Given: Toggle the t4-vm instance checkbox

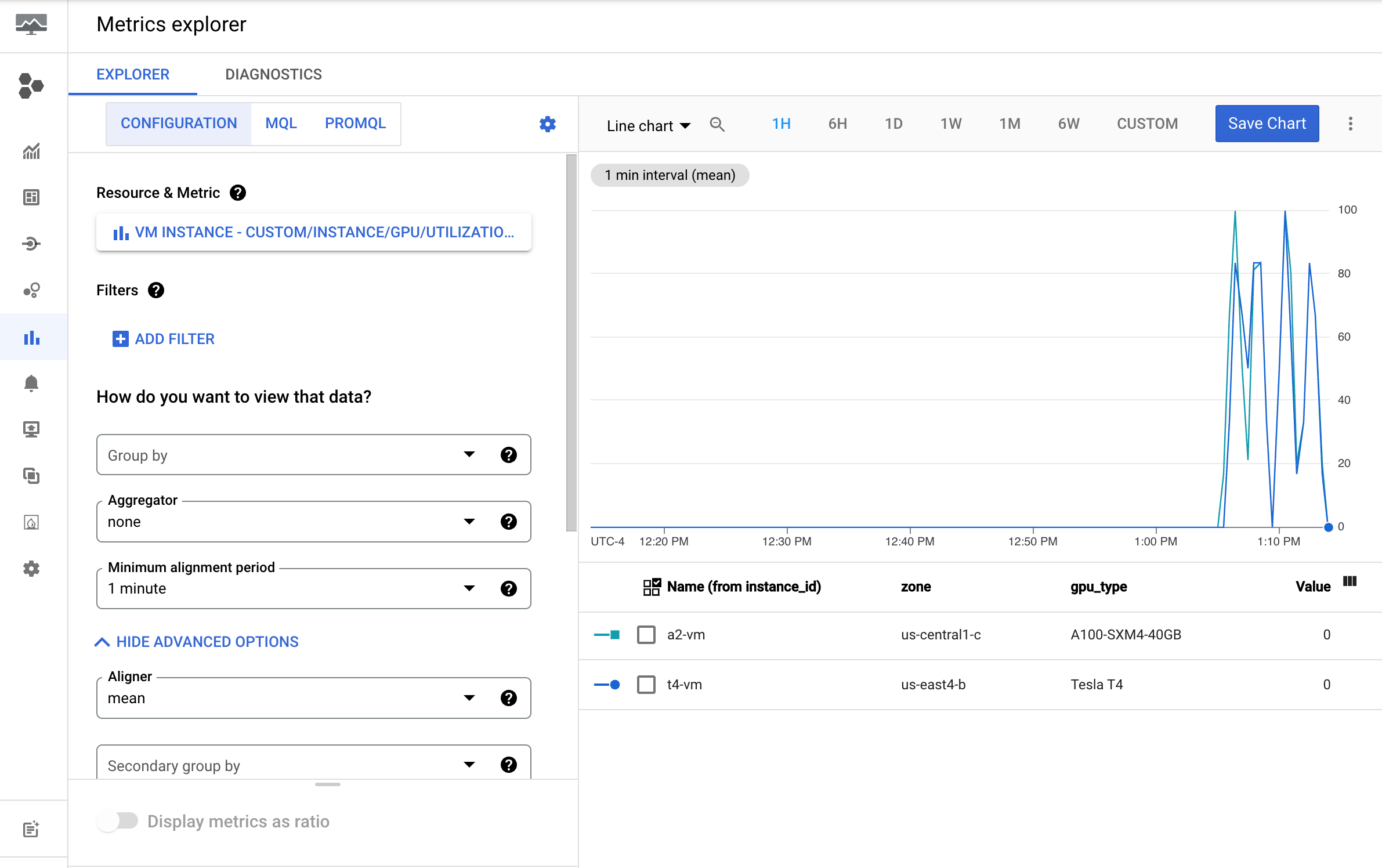Looking at the screenshot, I should tap(646, 684).
